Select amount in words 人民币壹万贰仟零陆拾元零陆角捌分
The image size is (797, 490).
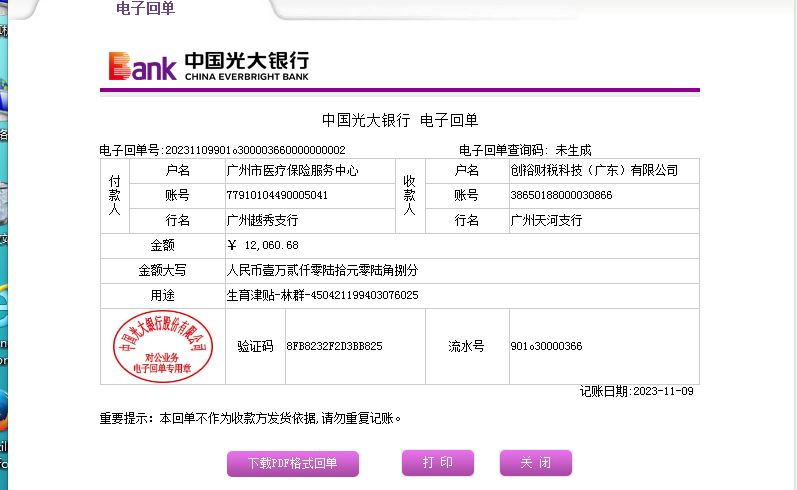322,270
